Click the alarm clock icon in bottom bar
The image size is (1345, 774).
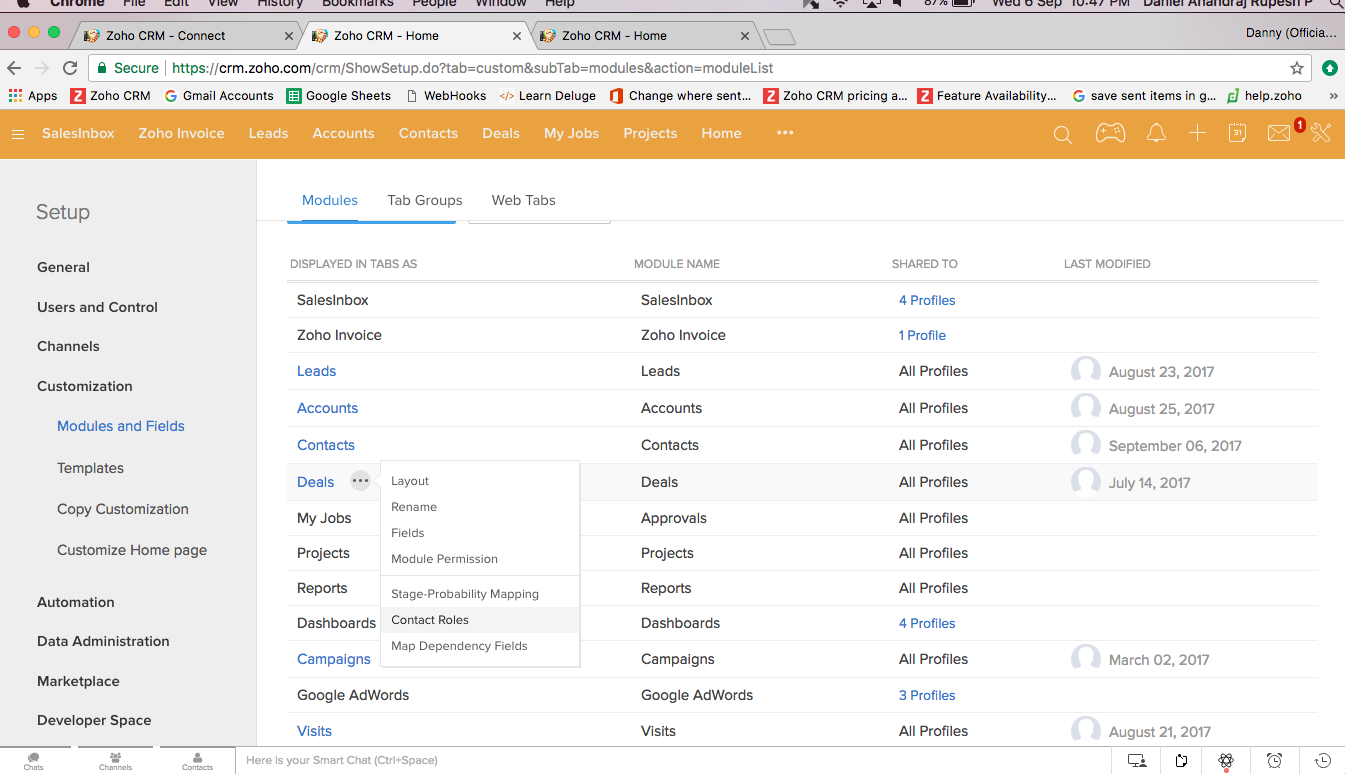click(x=1274, y=760)
